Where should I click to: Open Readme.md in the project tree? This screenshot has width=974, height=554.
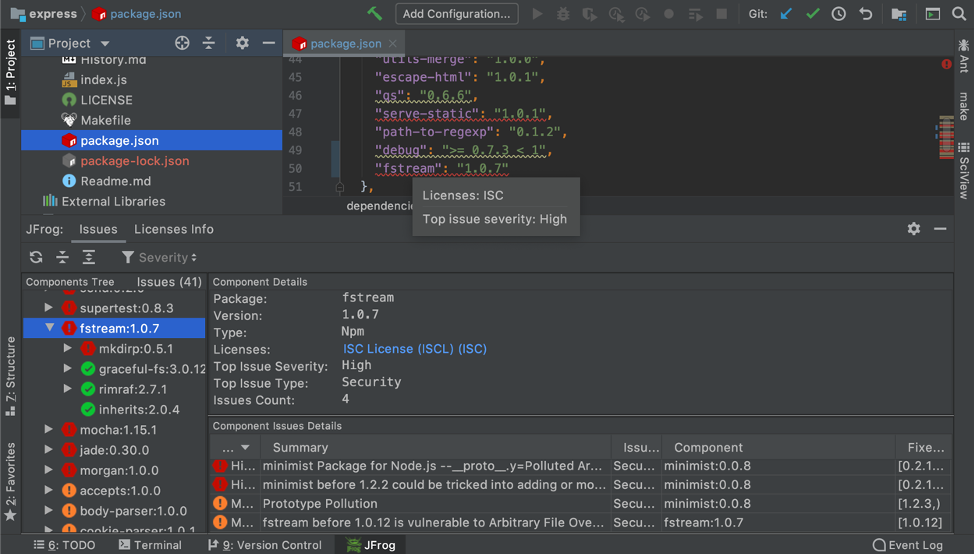coord(116,181)
